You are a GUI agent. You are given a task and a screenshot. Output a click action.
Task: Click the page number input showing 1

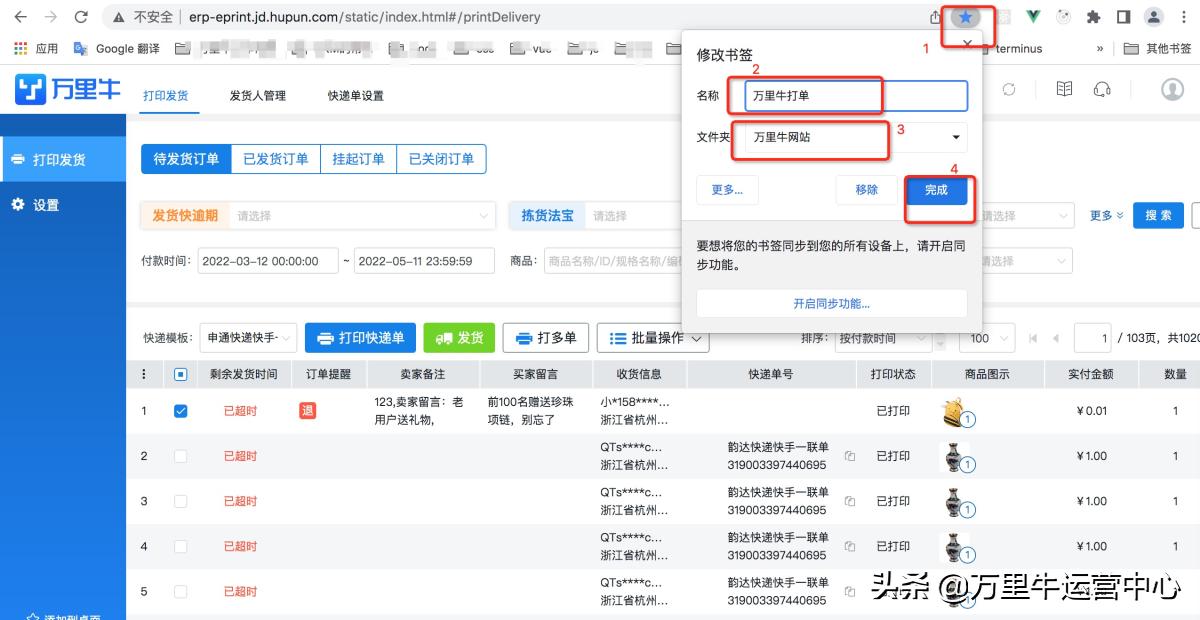pyautogui.click(x=1092, y=338)
